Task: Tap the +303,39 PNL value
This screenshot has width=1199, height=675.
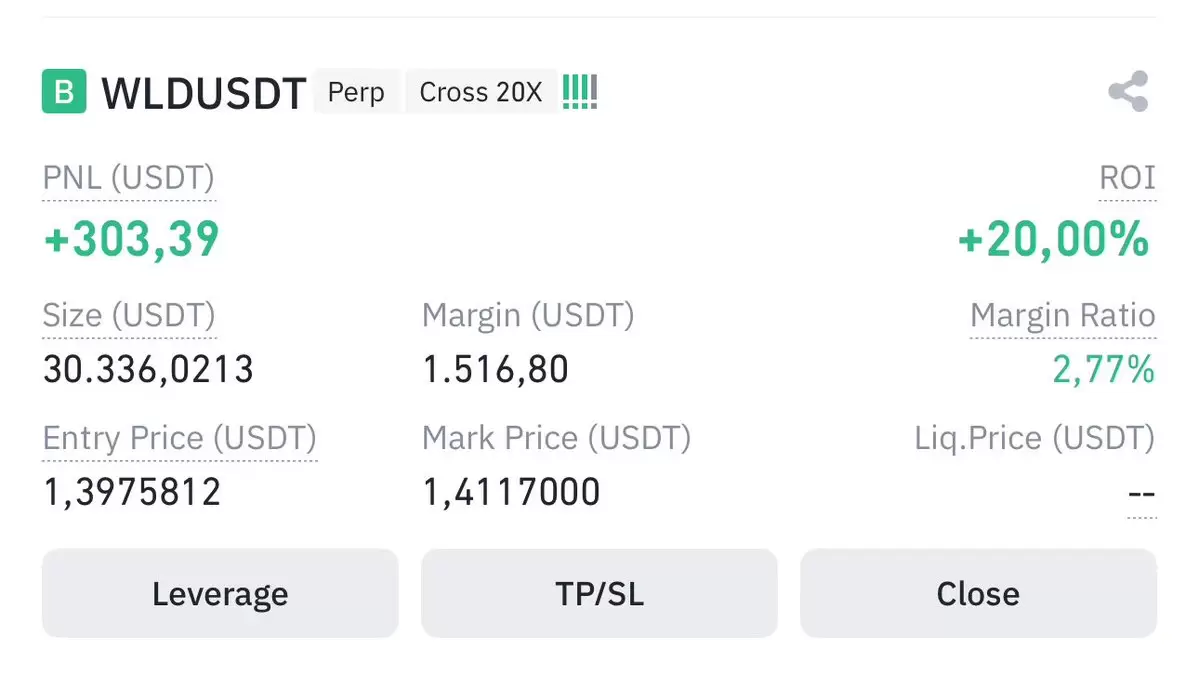Action: point(132,239)
